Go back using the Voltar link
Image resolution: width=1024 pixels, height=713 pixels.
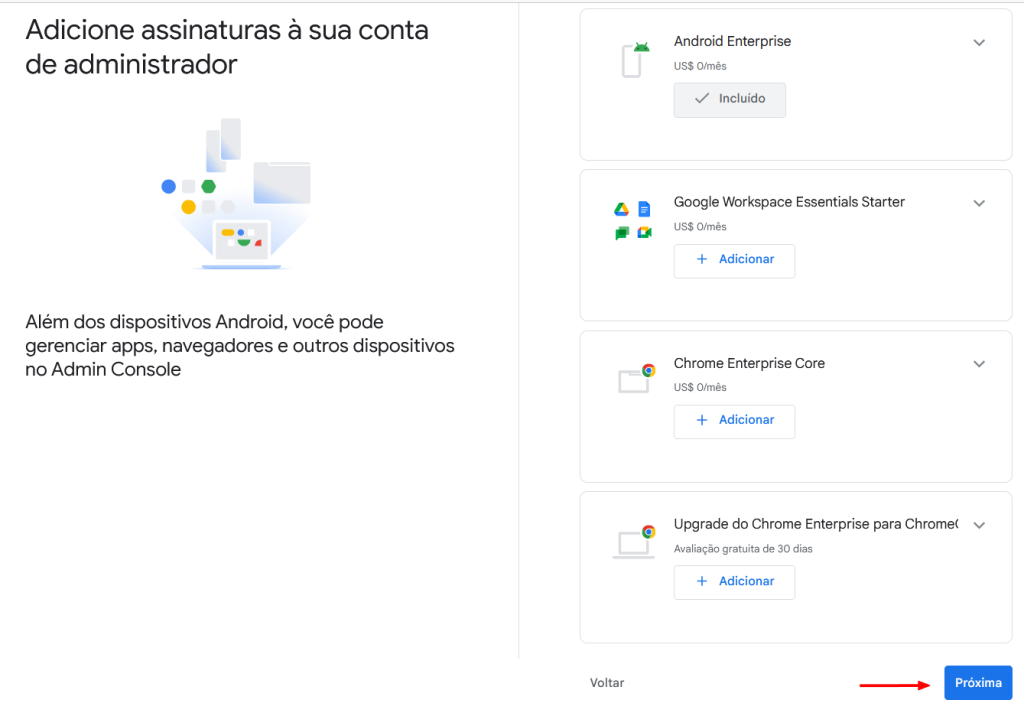pos(607,682)
